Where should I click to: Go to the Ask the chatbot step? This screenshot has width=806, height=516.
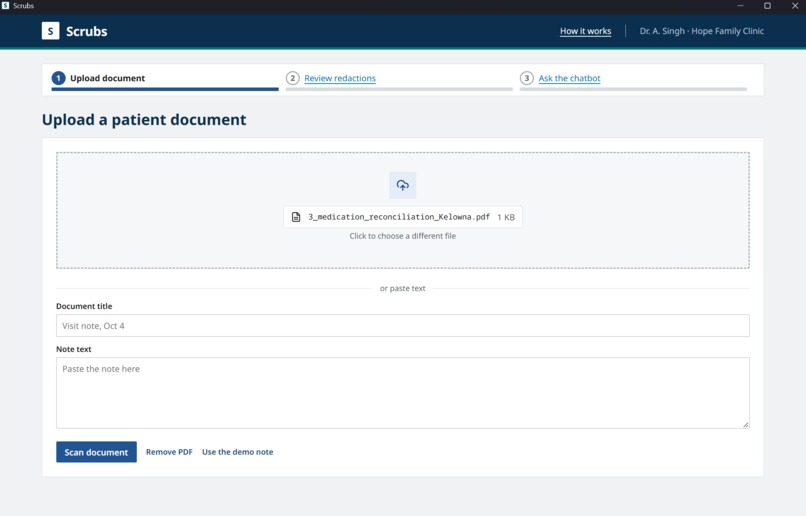(569, 78)
